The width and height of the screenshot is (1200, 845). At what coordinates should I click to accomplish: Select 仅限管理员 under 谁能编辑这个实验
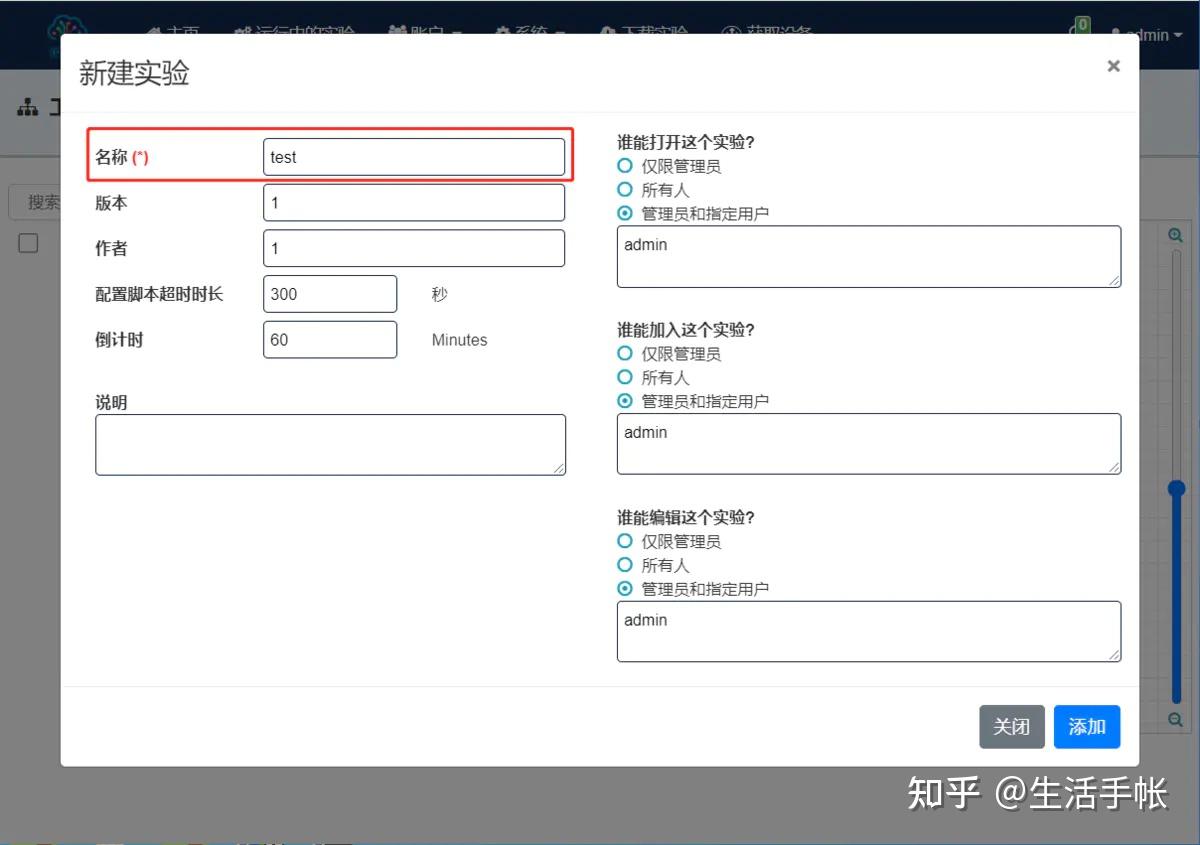click(x=625, y=541)
